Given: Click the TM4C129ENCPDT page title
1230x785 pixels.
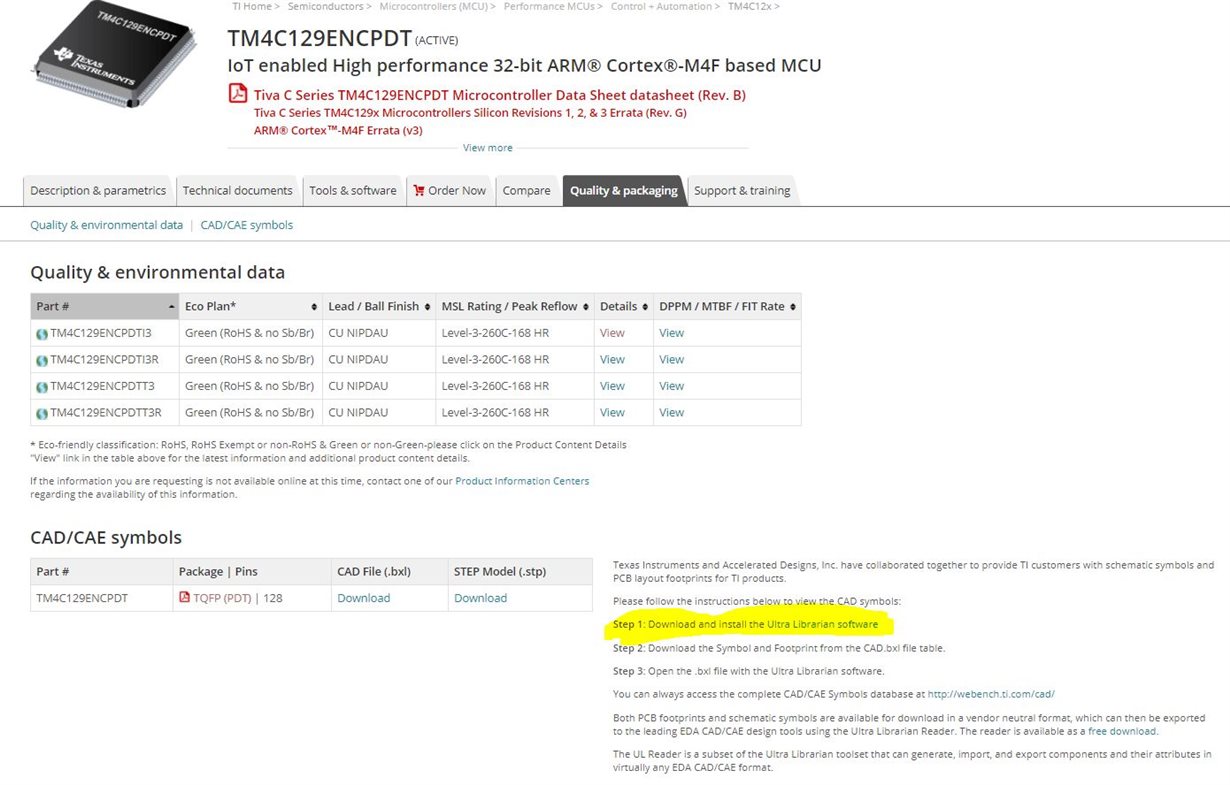Looking at the screenshot, I should [x=319, y=38].
